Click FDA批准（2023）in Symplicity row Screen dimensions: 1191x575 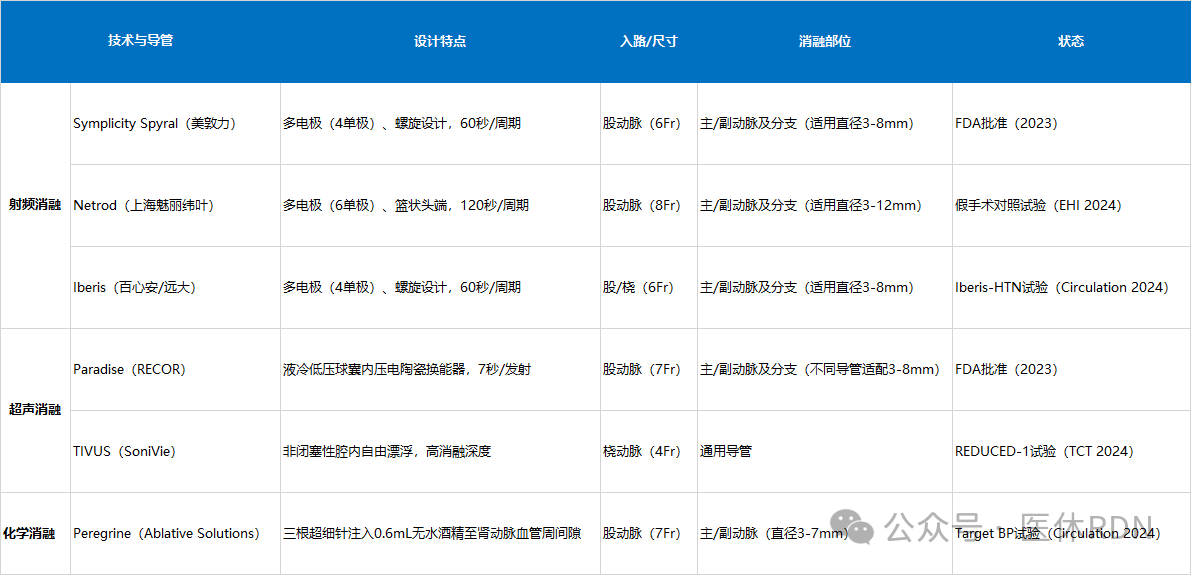(x=1071, y=124)
